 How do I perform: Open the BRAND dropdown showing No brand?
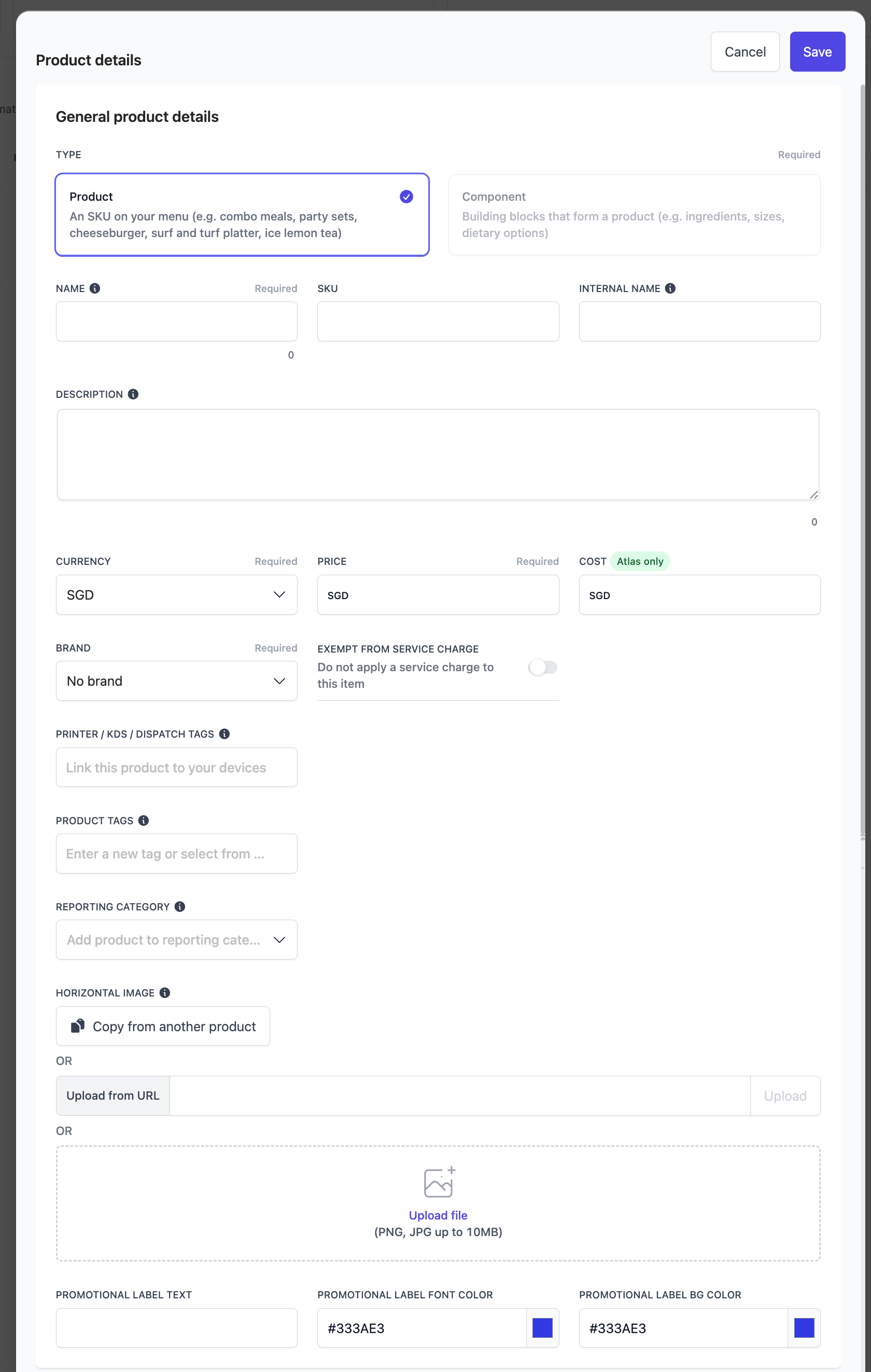click(176, 681)
